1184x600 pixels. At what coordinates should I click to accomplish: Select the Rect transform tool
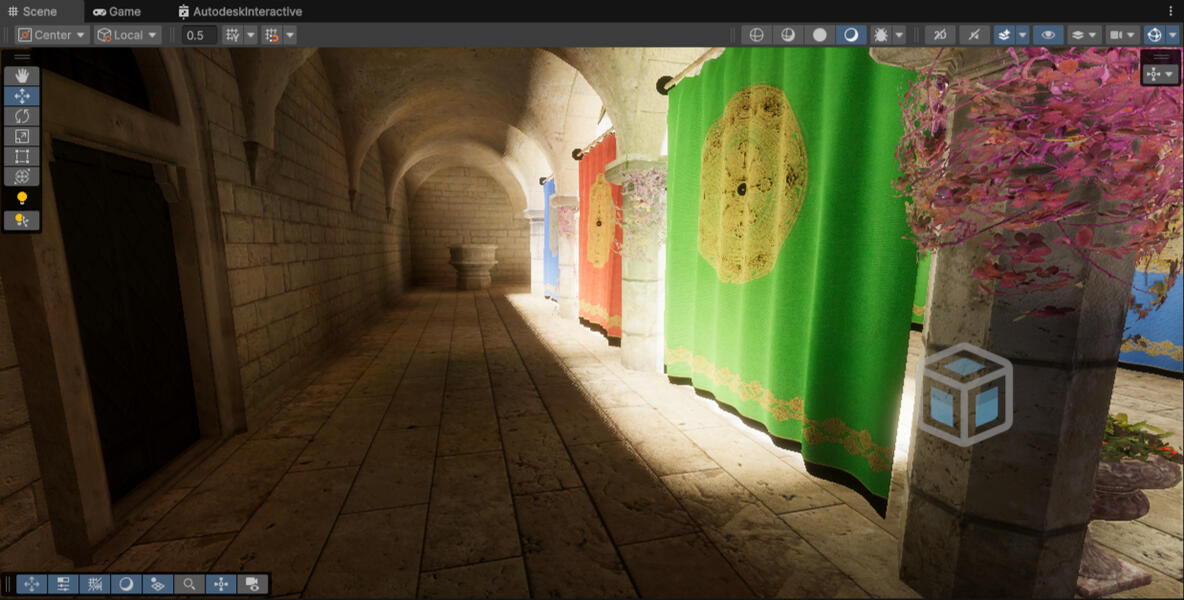(x=22, y=156)
